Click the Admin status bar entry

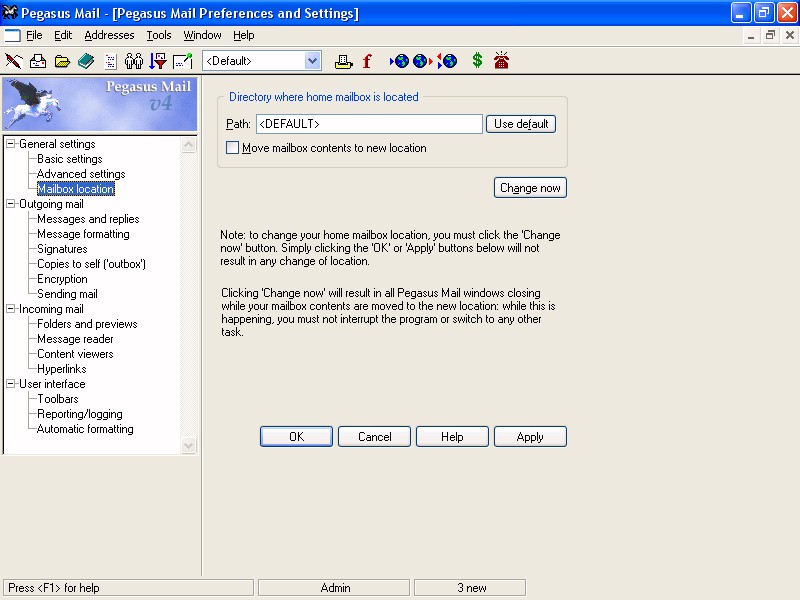point(334,588)
